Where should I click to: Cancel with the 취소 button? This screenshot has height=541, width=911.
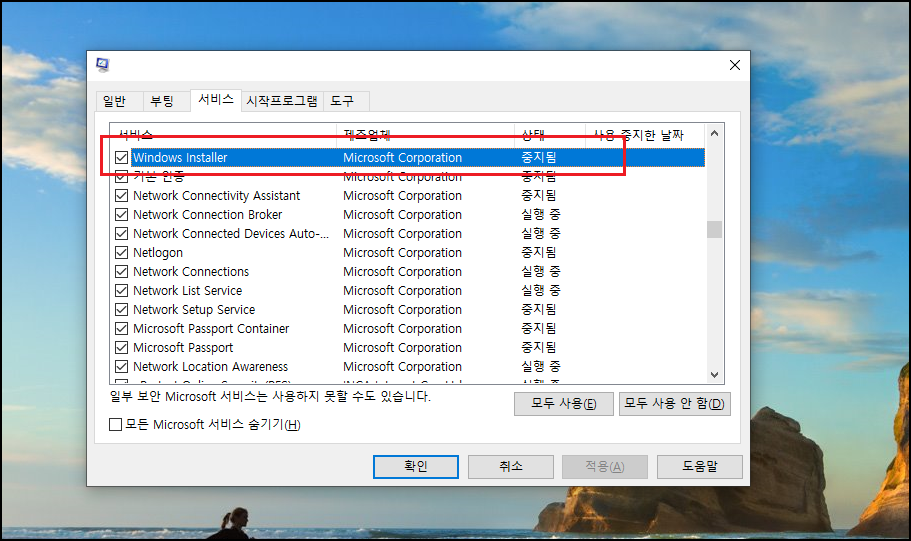(x=511, y=467)
